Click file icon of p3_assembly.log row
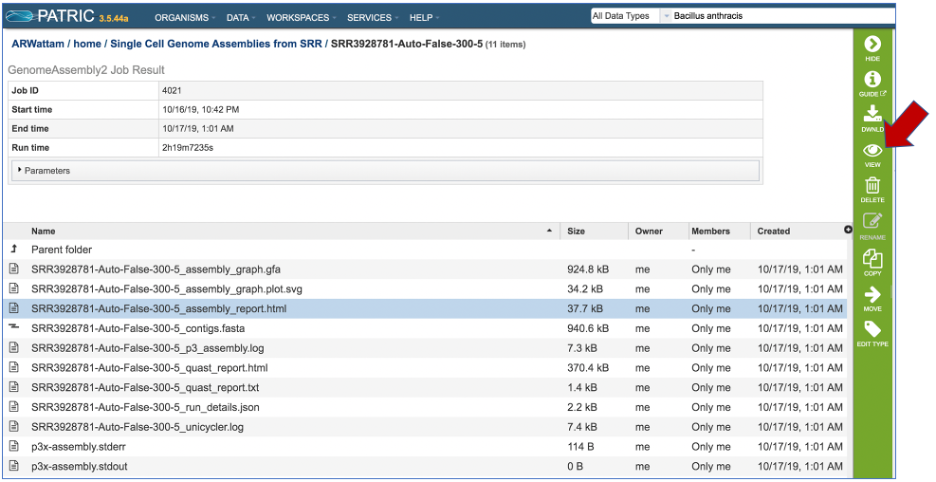The height and width of the screenshot is (482, 936). tap(14, 348)
